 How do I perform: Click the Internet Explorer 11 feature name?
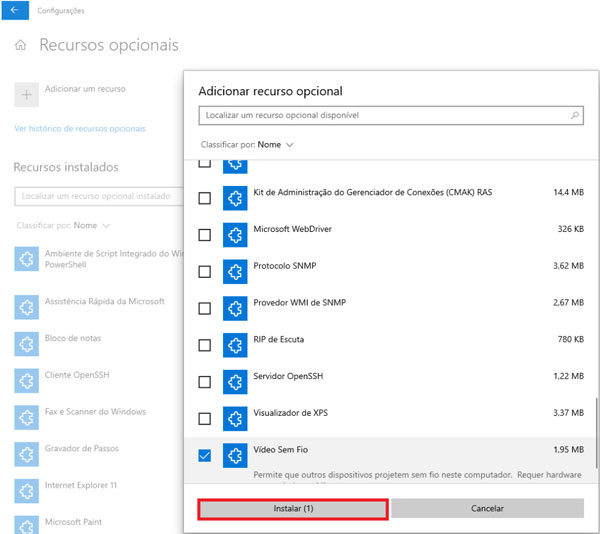[81, 485]
